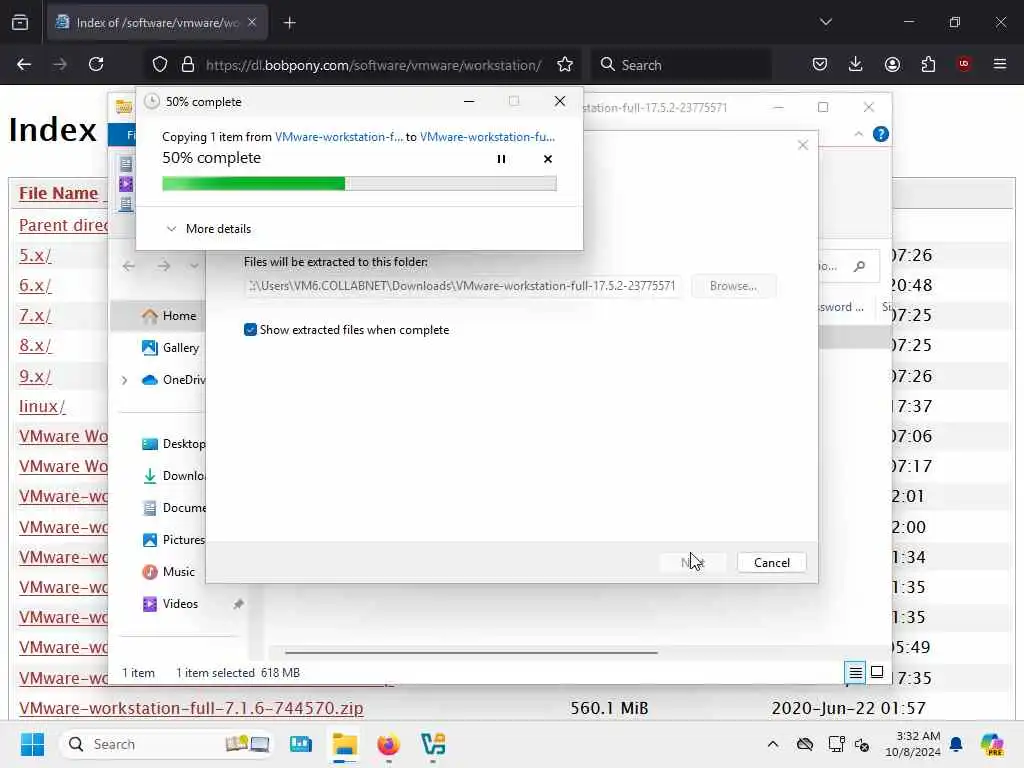Click the Firefox Search box

click(683, 65)
